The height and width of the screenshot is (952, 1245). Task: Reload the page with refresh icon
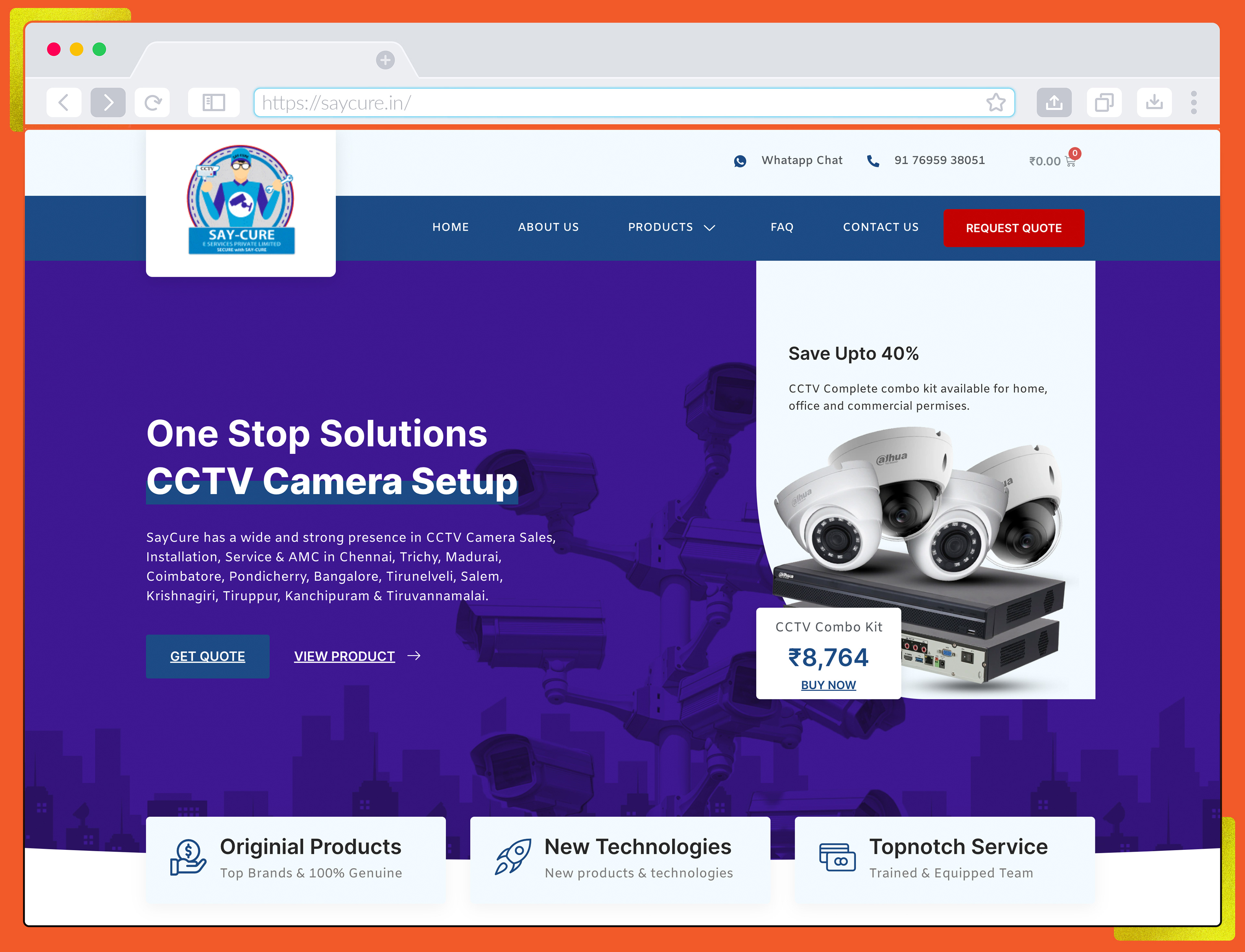[x=152, y=102]
